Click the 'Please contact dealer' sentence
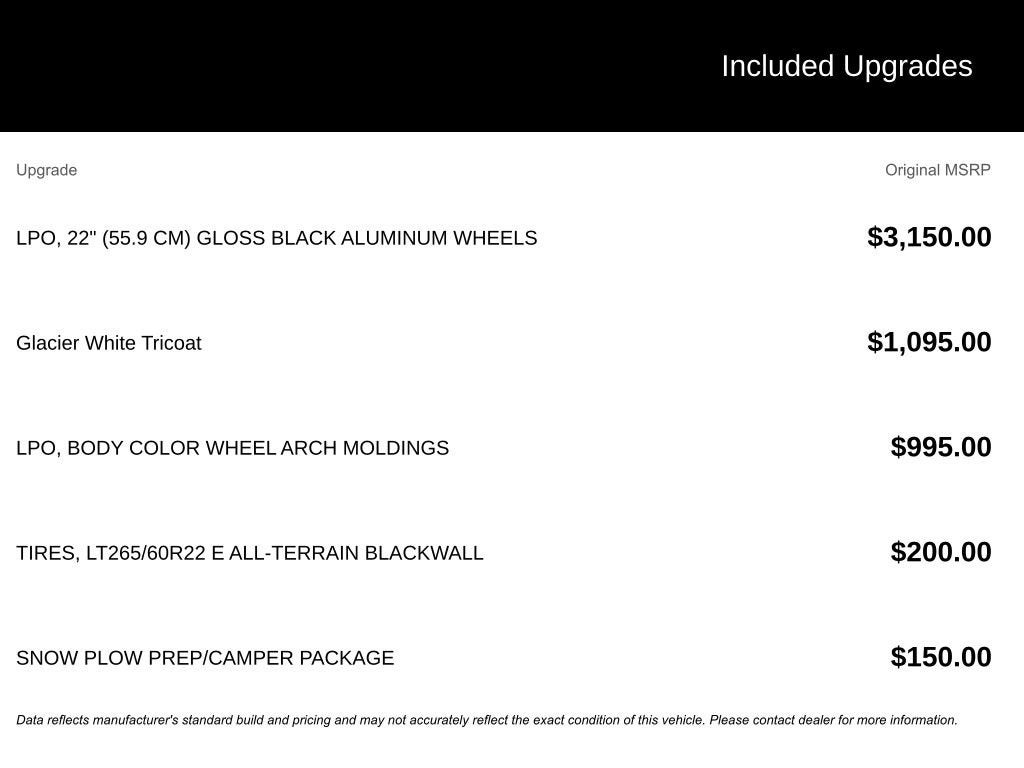The width and height of the screenshot is (1024, 768). tap(833, 720)
